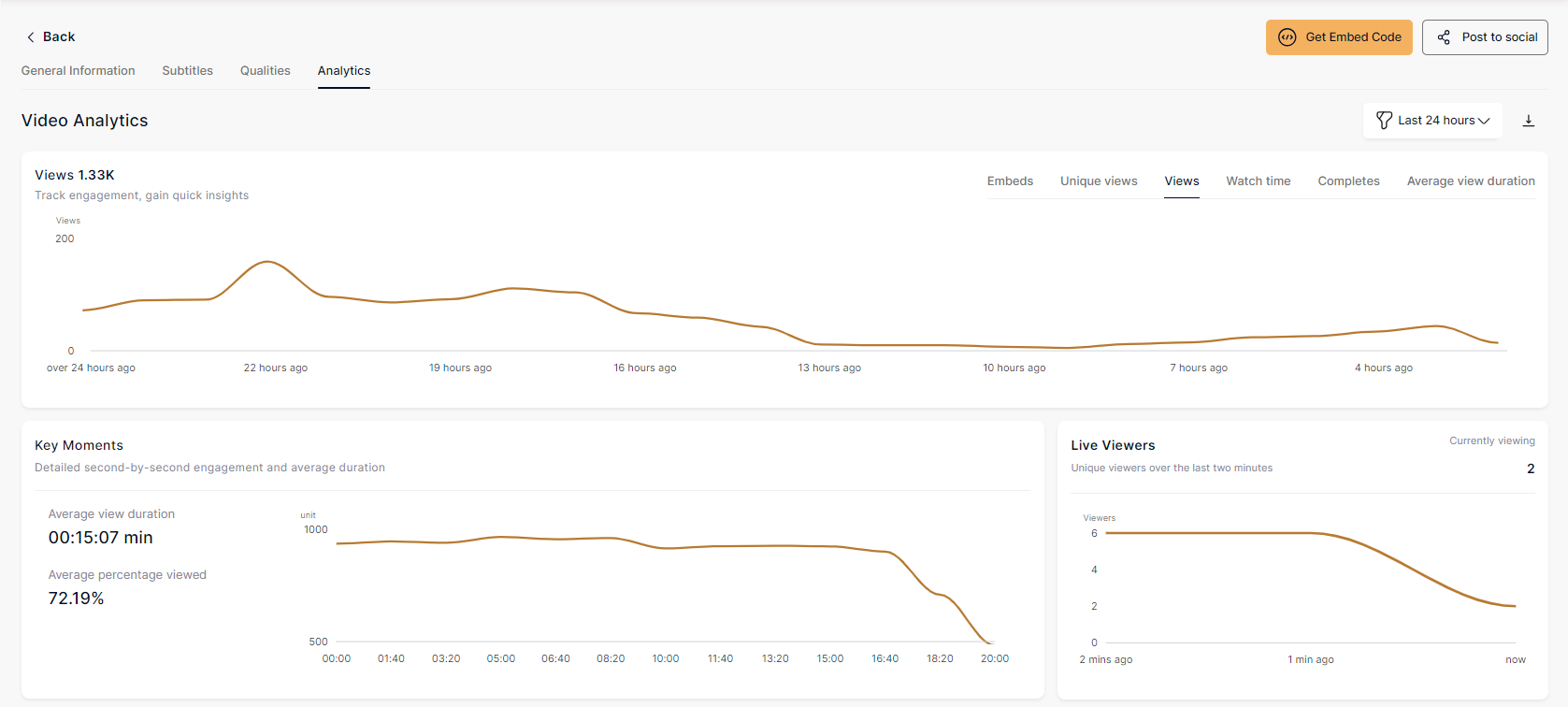Screen dimensions: 1568x707
Task: Click the Key Moments heading
Action: pos(79,445)
